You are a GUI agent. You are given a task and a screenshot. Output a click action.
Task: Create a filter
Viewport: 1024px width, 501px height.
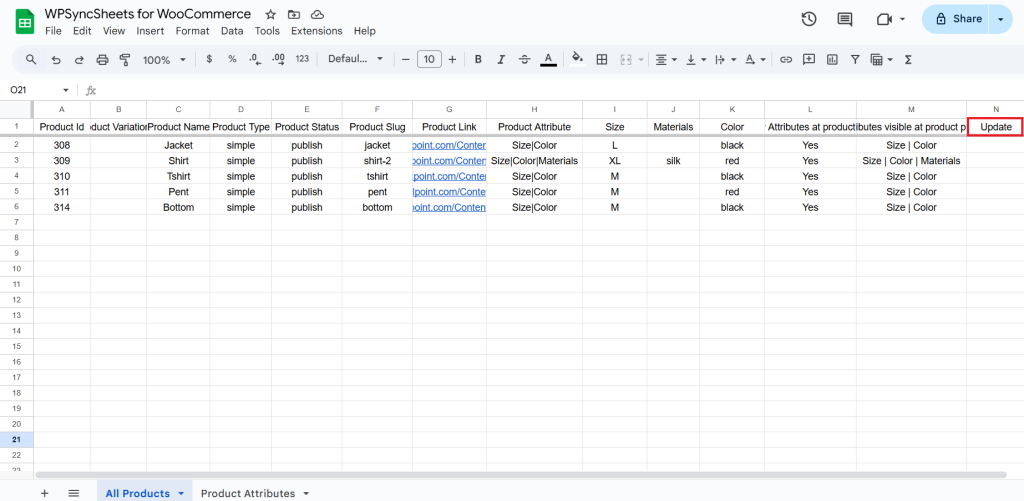tap(855, 59)
